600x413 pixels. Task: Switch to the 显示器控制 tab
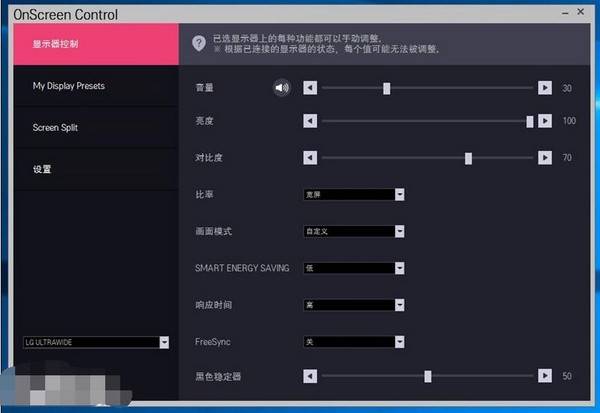95,44
